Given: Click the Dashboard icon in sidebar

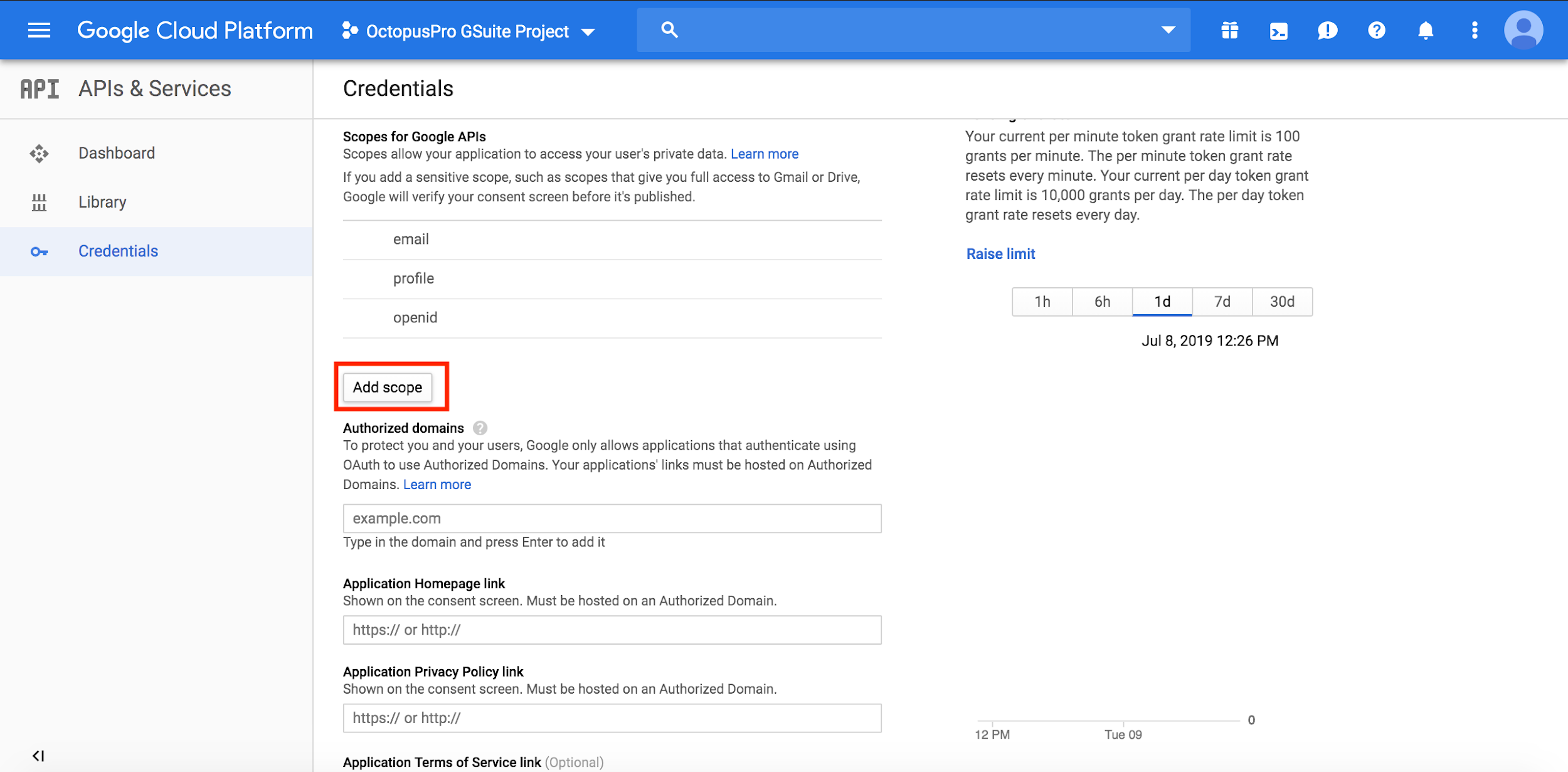Looking at the screenshot, I should pos(39,153).
